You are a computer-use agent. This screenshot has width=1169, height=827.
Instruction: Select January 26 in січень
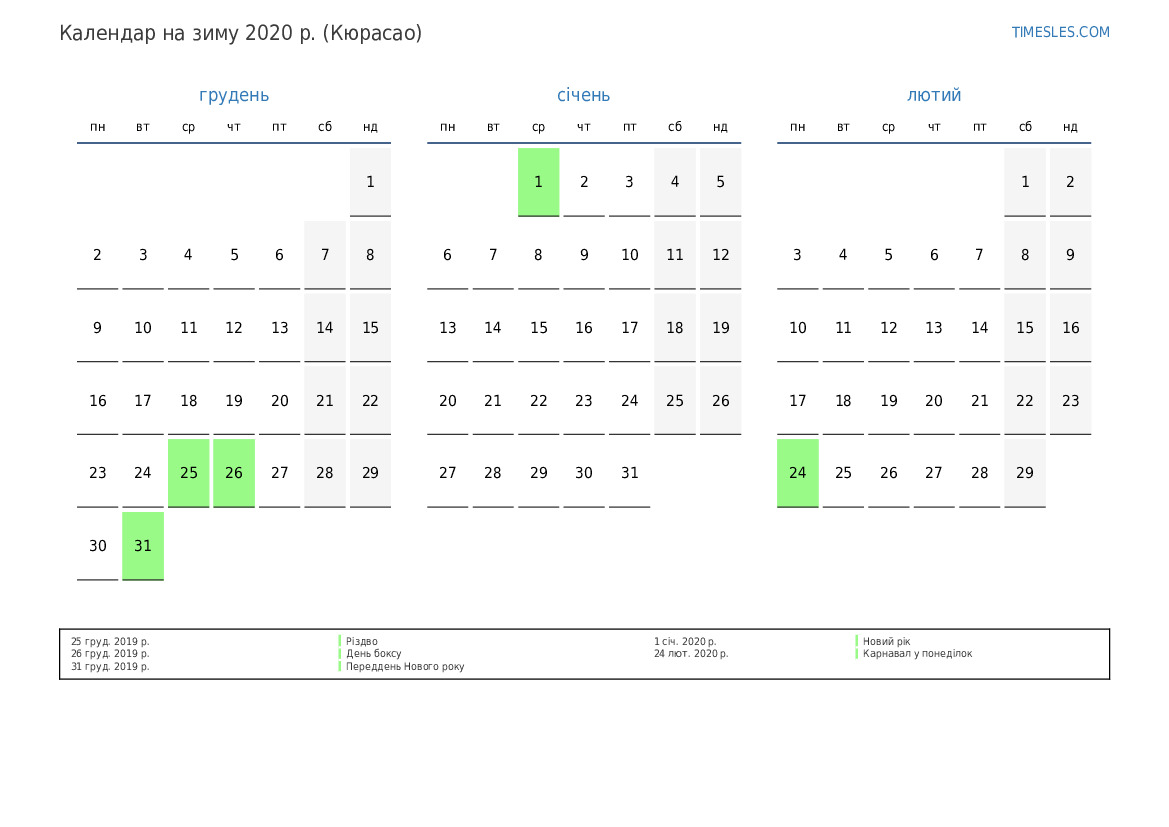(x=720, y=400)
